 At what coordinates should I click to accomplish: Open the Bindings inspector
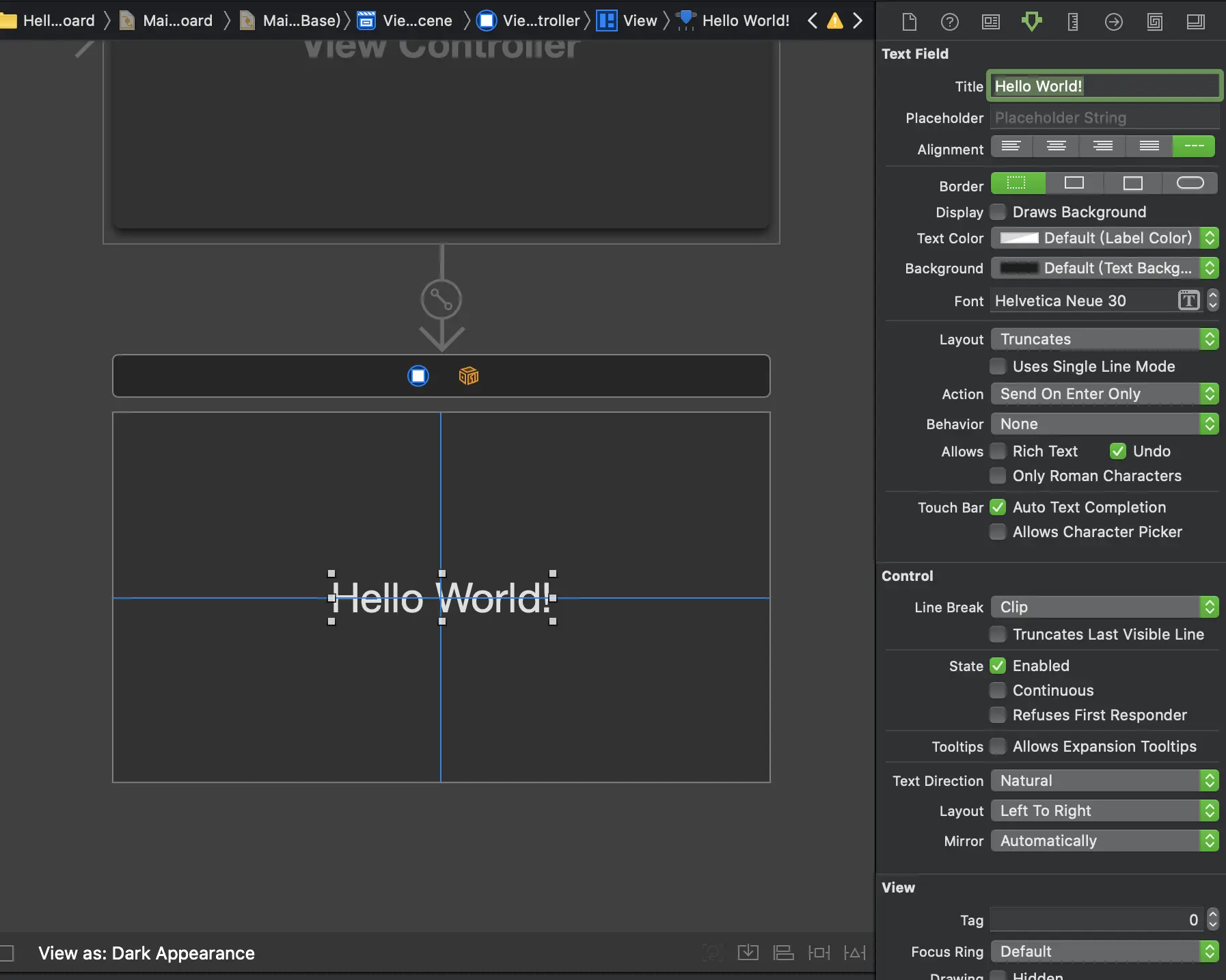coord(1155,22)
